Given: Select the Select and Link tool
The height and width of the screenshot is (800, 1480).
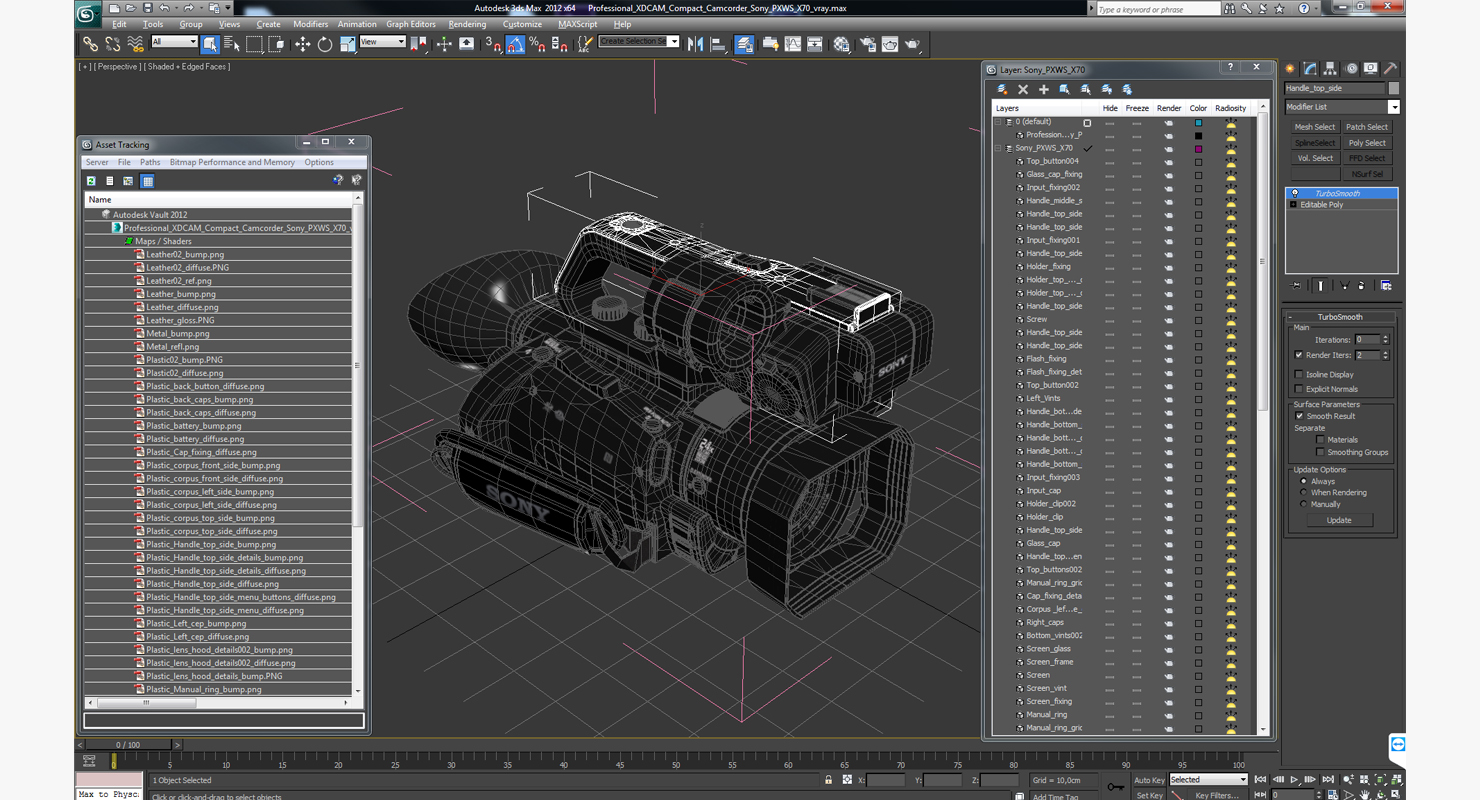Looking at the screenshot, I should (x=90, y=44).
